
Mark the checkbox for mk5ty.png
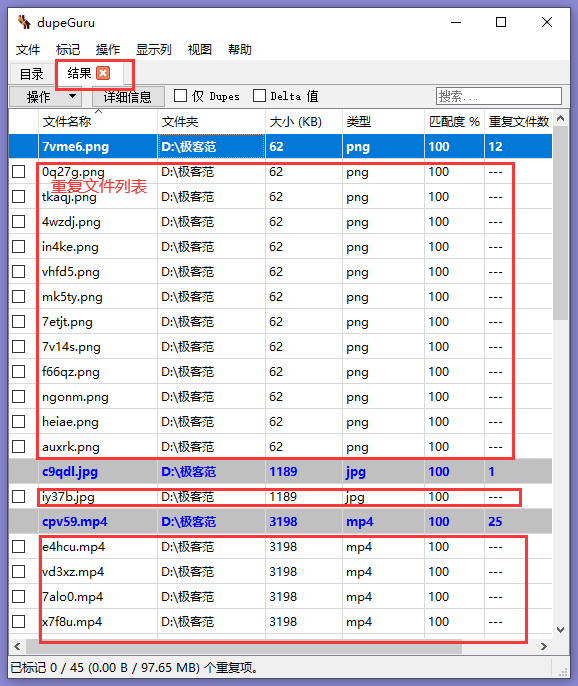coord(18,297)
